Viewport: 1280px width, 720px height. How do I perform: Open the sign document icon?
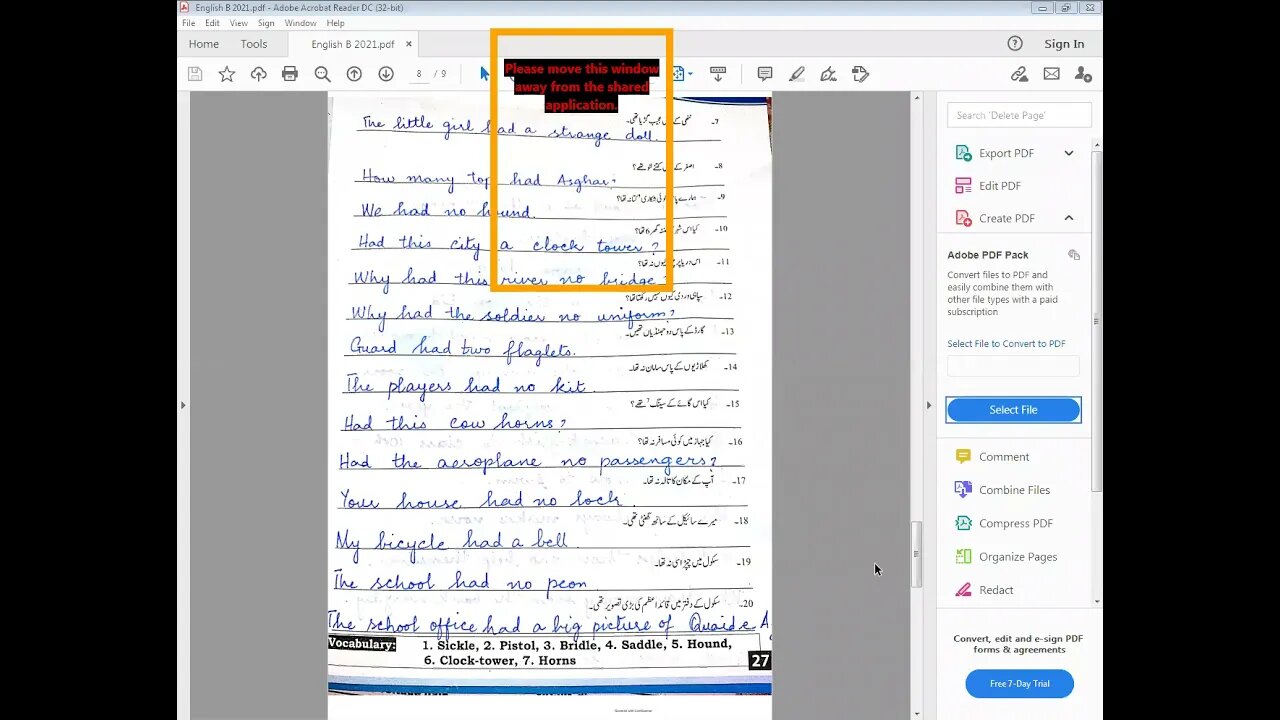(828, 74)
